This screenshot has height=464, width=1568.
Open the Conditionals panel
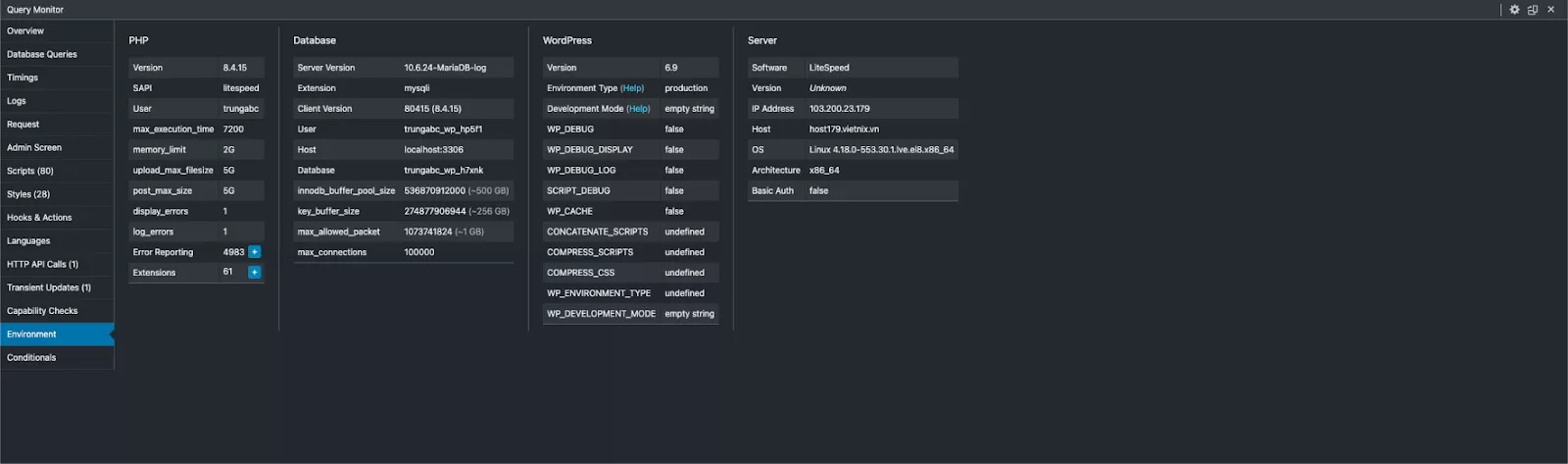[57, 358]
